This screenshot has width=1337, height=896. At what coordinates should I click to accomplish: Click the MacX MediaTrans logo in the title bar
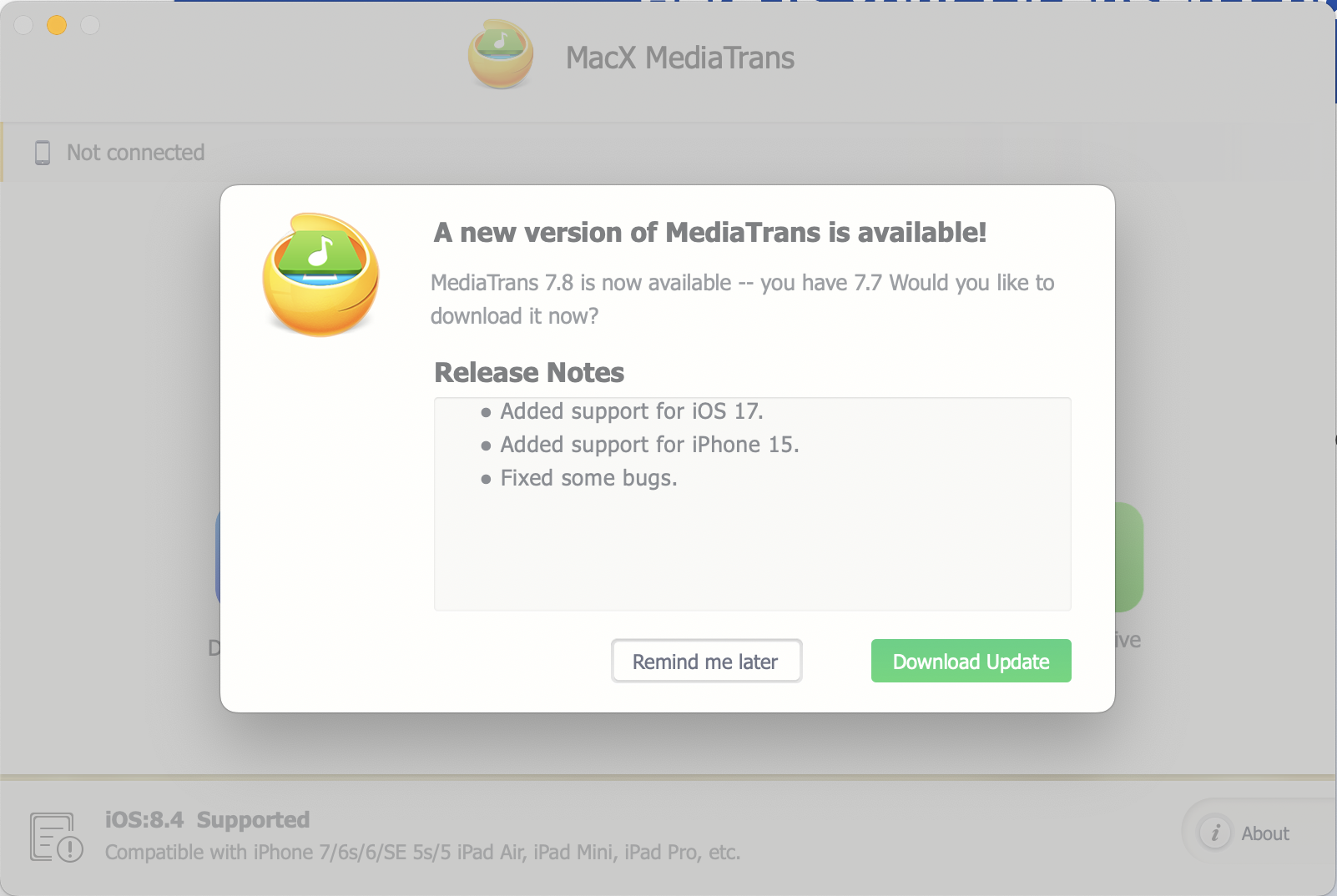point(500,55)
